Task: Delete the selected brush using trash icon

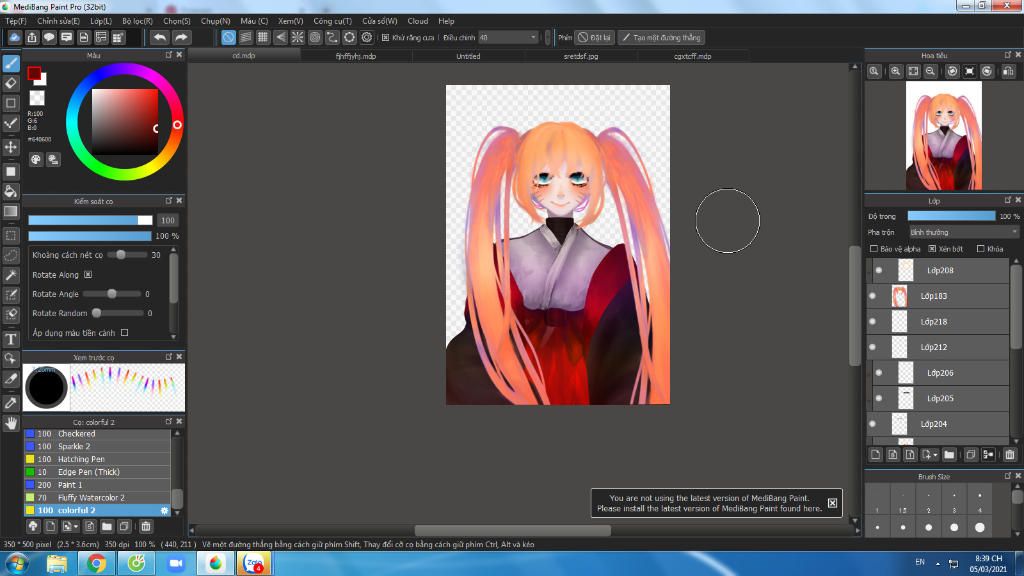Action: click(146, 526)
